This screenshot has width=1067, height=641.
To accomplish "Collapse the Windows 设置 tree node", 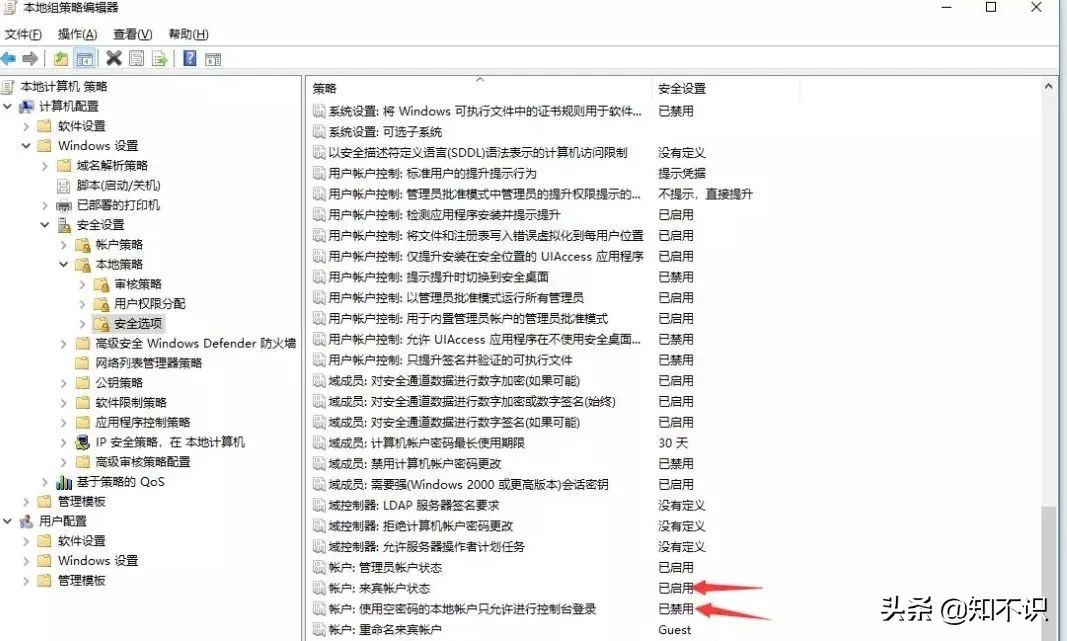I will coord(27,145).
